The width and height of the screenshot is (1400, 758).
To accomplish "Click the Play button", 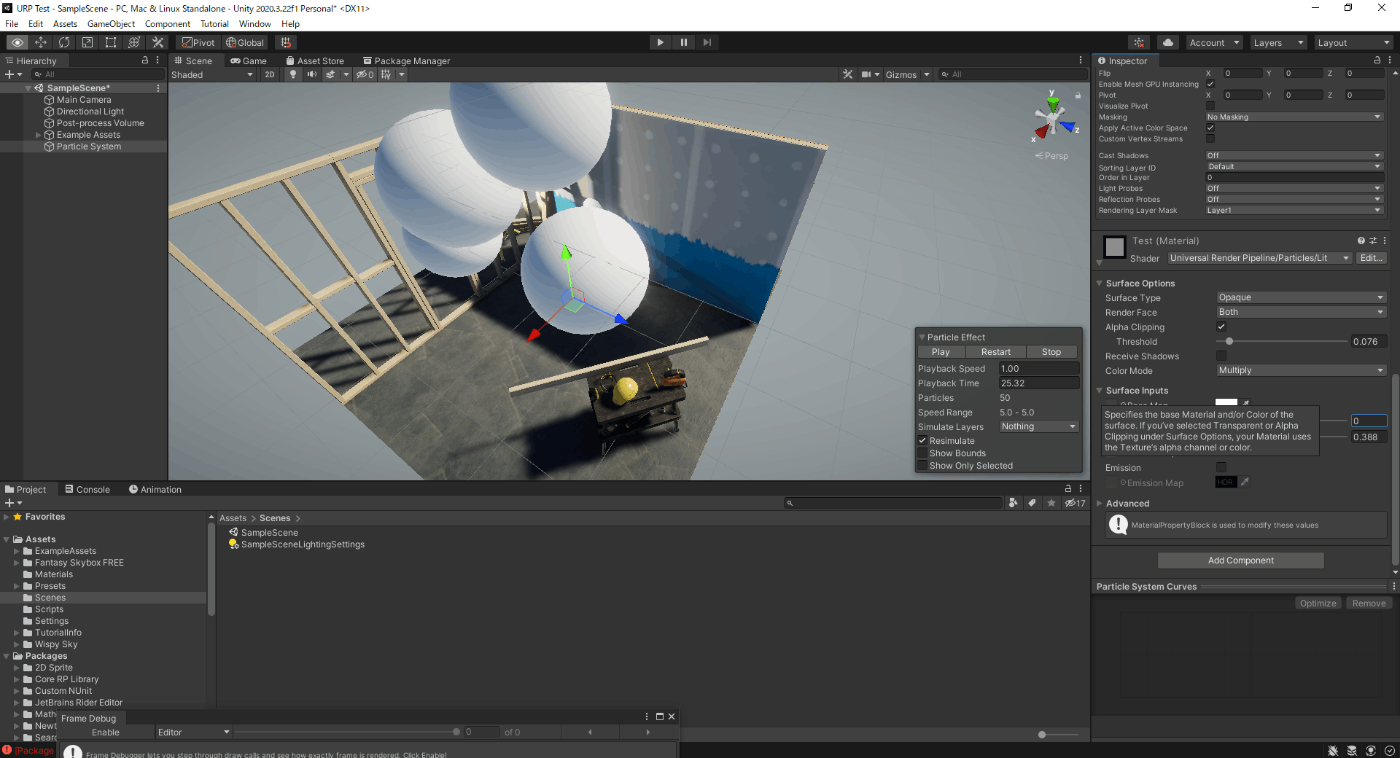I will [660, 42].
